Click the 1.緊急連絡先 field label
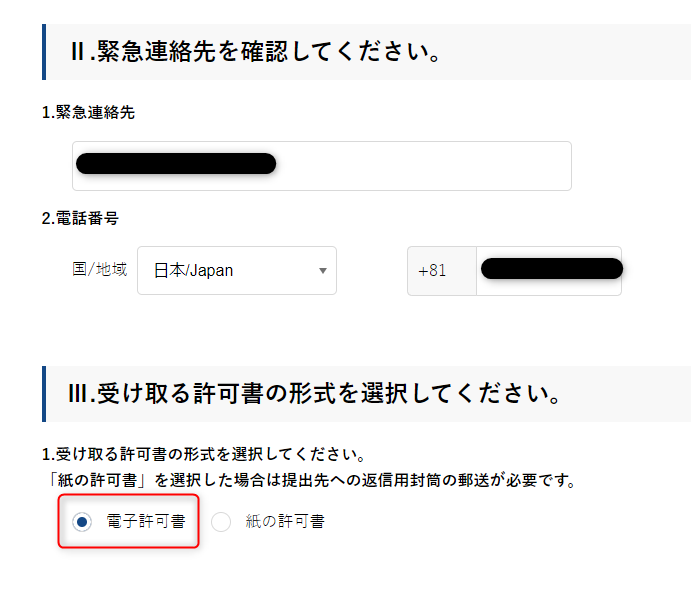This screenshot has height=589, width=691. tap(88, 112)
